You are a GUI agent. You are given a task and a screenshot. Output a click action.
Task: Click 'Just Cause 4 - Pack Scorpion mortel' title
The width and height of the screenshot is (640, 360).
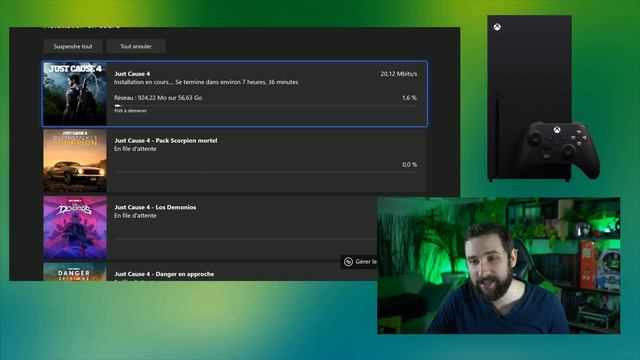pyautogui.click(x=166, y=140)
